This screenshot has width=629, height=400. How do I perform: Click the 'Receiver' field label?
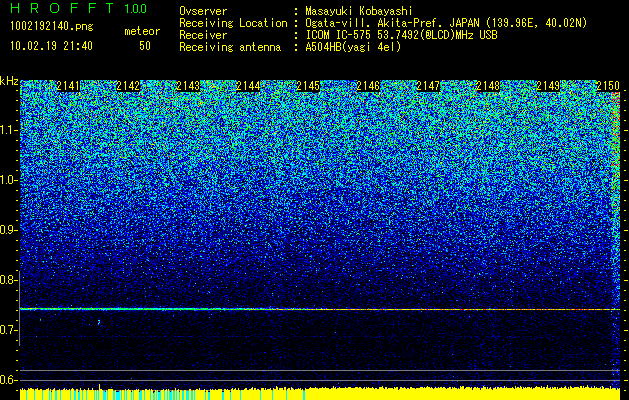pos(203,35)
